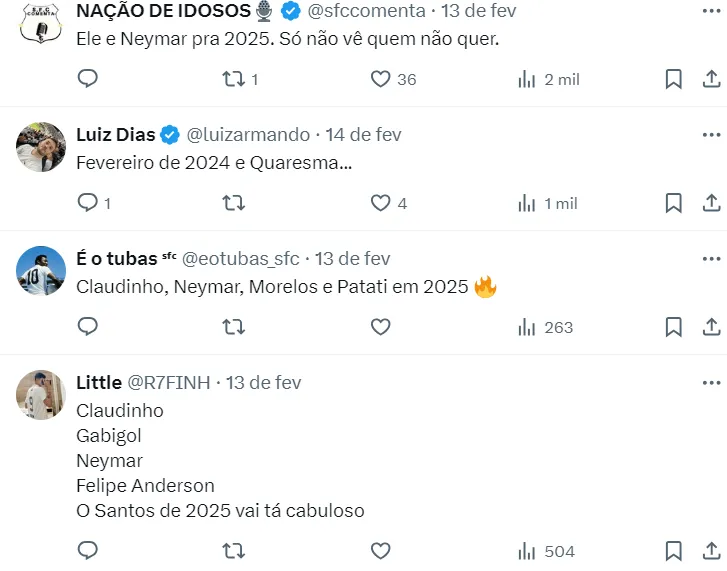View analytics showing 504 views
727x571 pixels.
[x=548, y=551]
